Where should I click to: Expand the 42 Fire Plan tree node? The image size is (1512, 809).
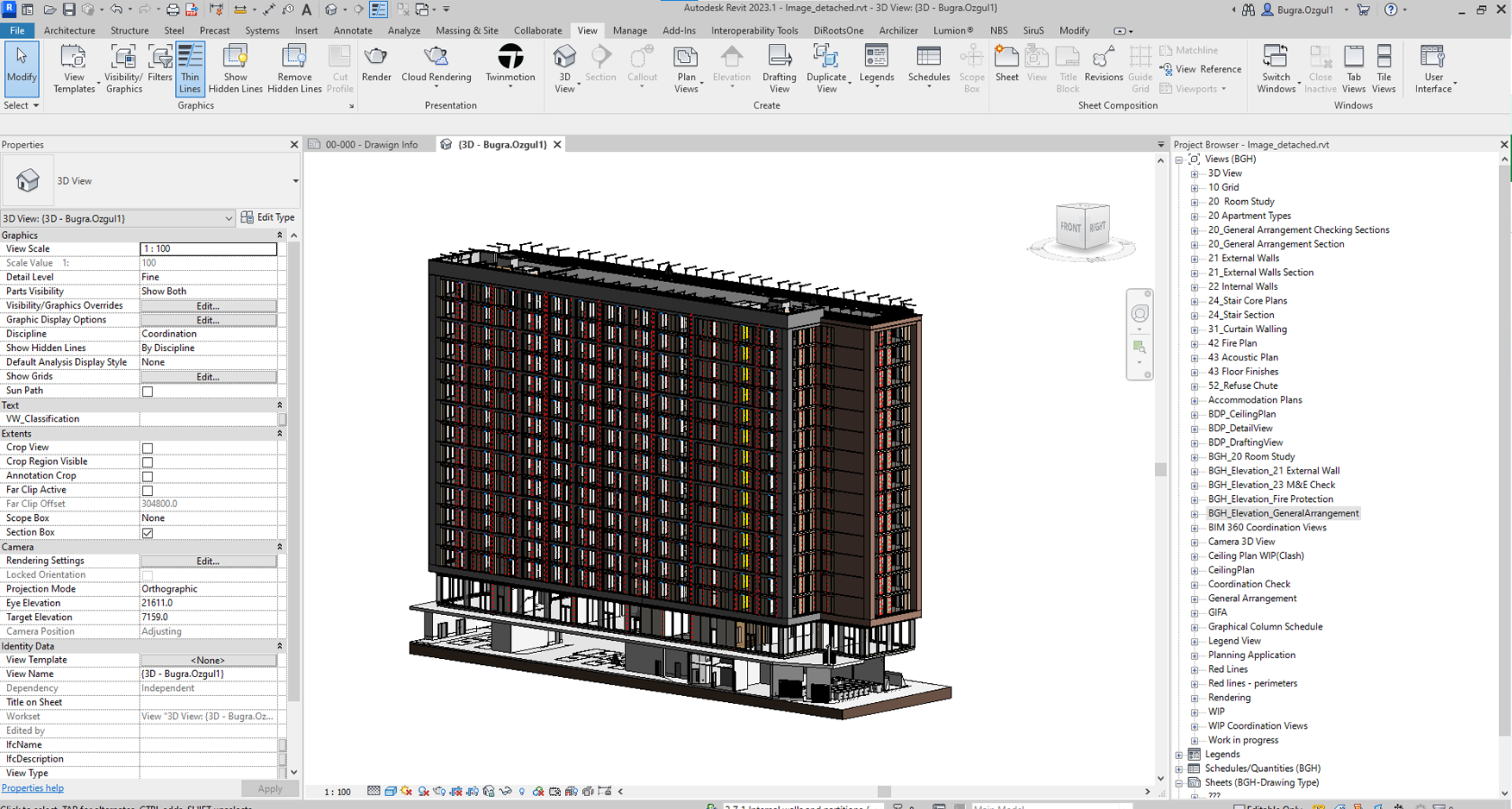click(x=1195, y=344)
